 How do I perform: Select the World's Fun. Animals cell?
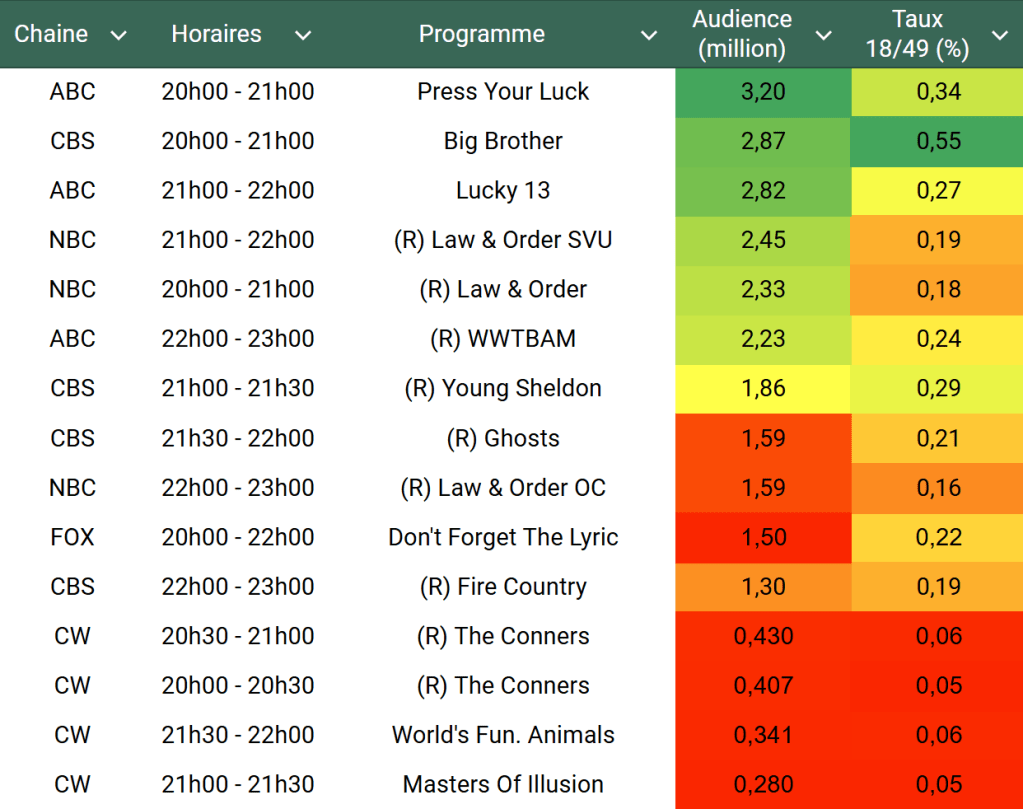pyautogui.click(x=503, y=735)
